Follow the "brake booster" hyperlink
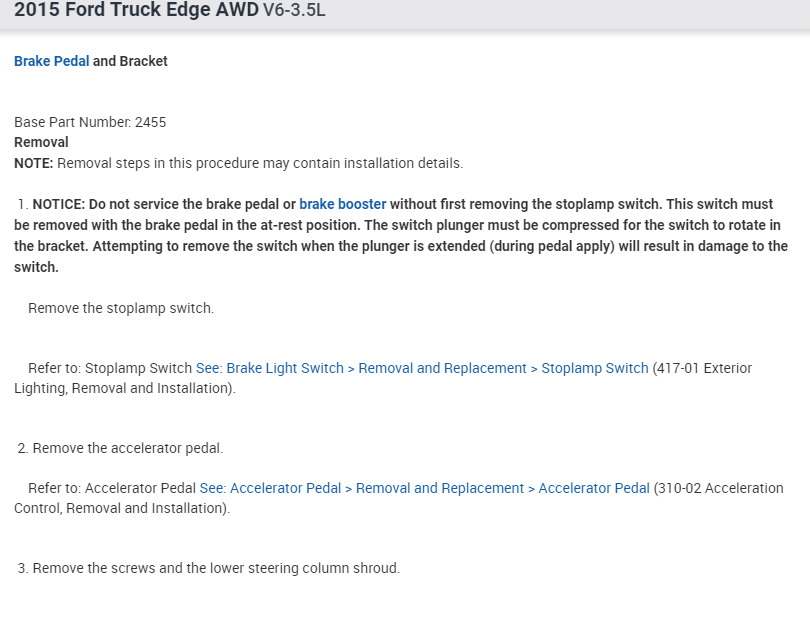Screen dimensions: 810x619 coord(342,204)
